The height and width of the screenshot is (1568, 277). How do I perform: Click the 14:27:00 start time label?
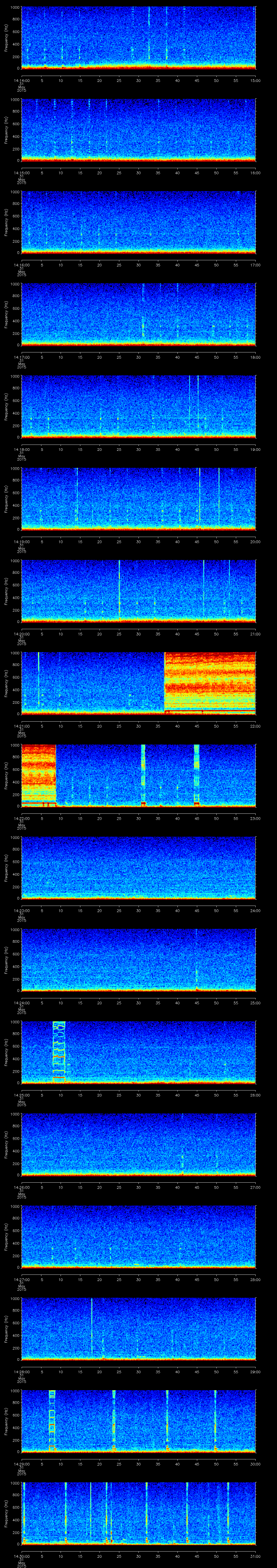[21, 1279]
